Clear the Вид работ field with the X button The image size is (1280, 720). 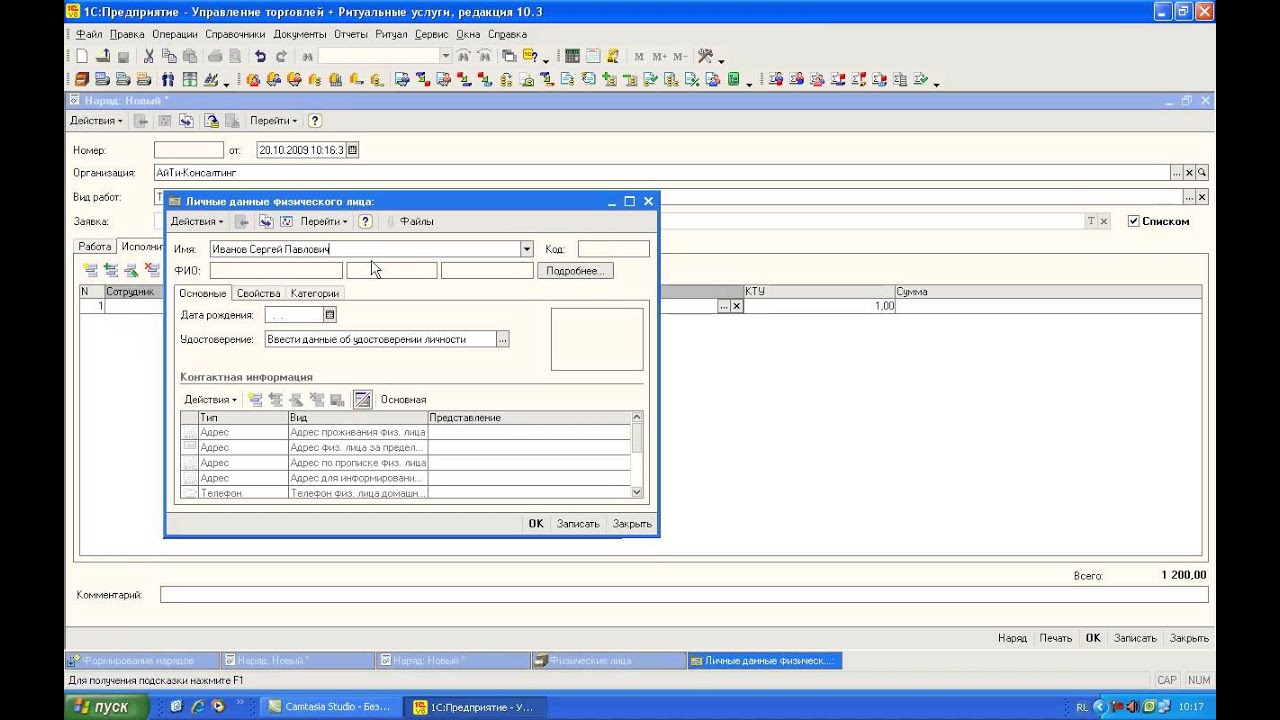point(1202,197)
